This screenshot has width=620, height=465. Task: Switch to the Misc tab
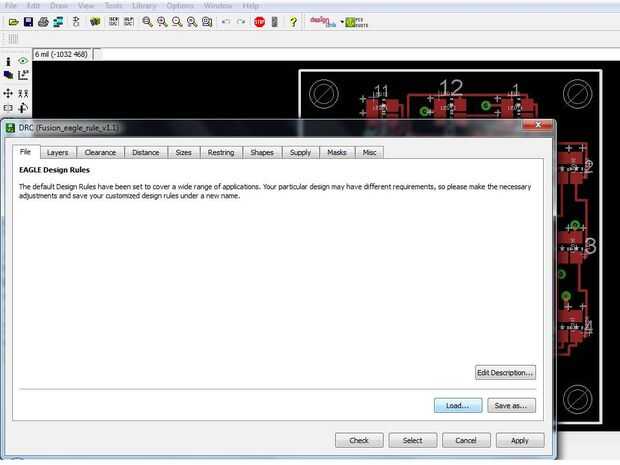point(369,153)
